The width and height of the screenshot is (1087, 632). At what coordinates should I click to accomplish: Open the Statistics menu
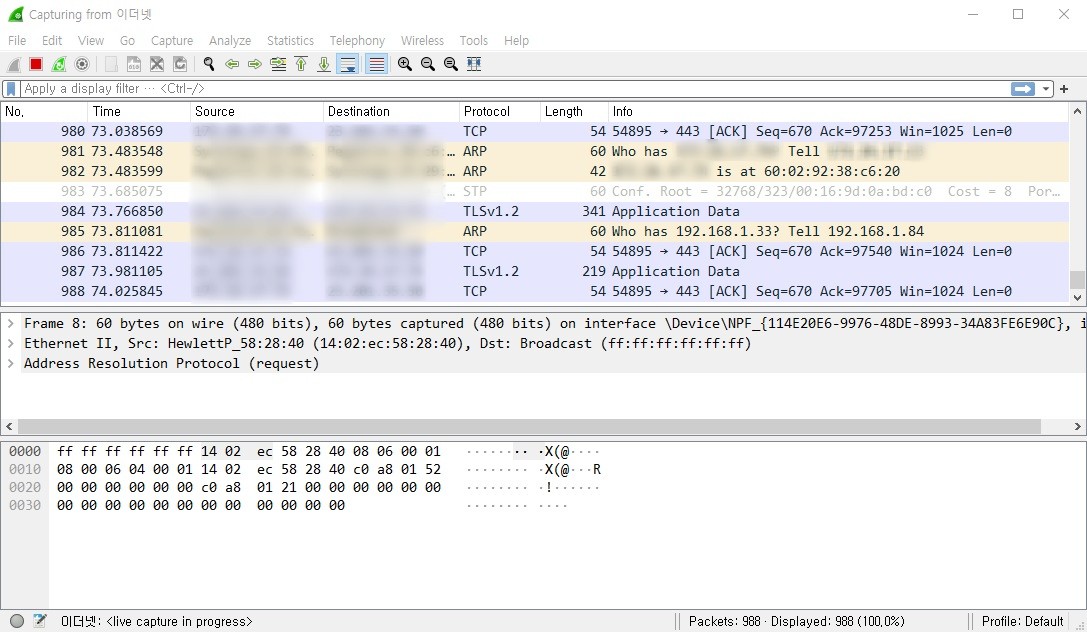(290, 41)
